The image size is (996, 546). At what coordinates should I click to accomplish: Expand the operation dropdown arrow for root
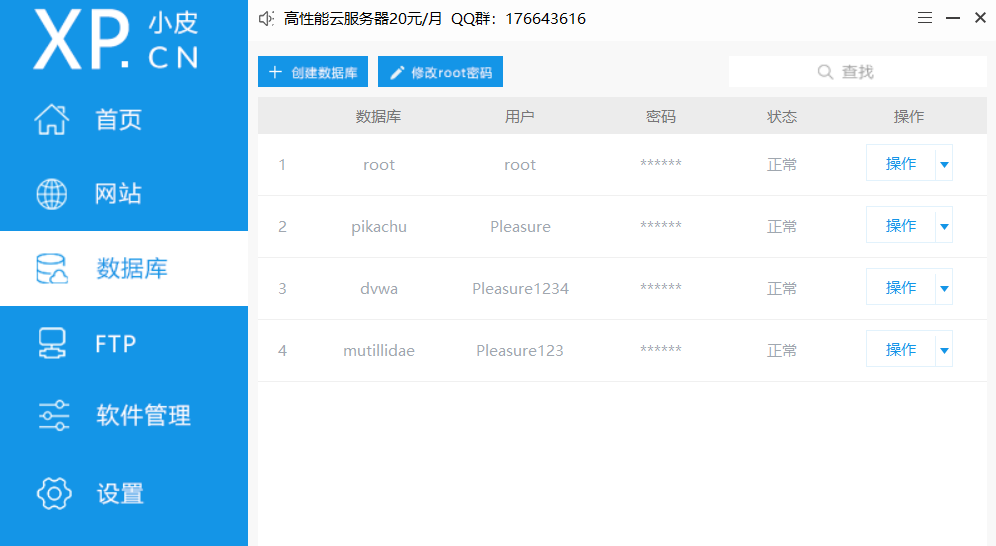pos(944,164)
